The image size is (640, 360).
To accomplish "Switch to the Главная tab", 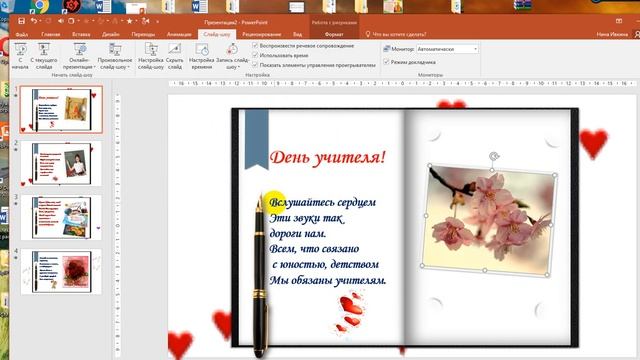I will tap(51, 34).
